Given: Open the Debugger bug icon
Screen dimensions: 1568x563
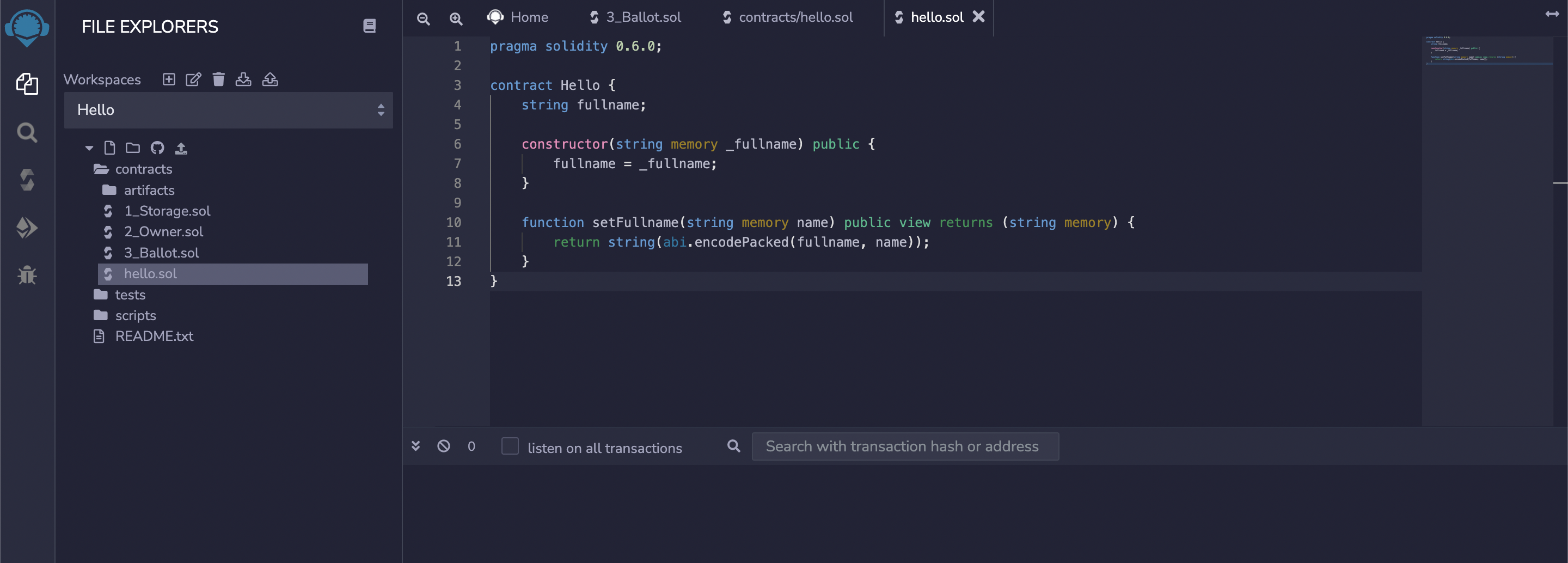Looking at the screenshot, I should pos(27,275).
